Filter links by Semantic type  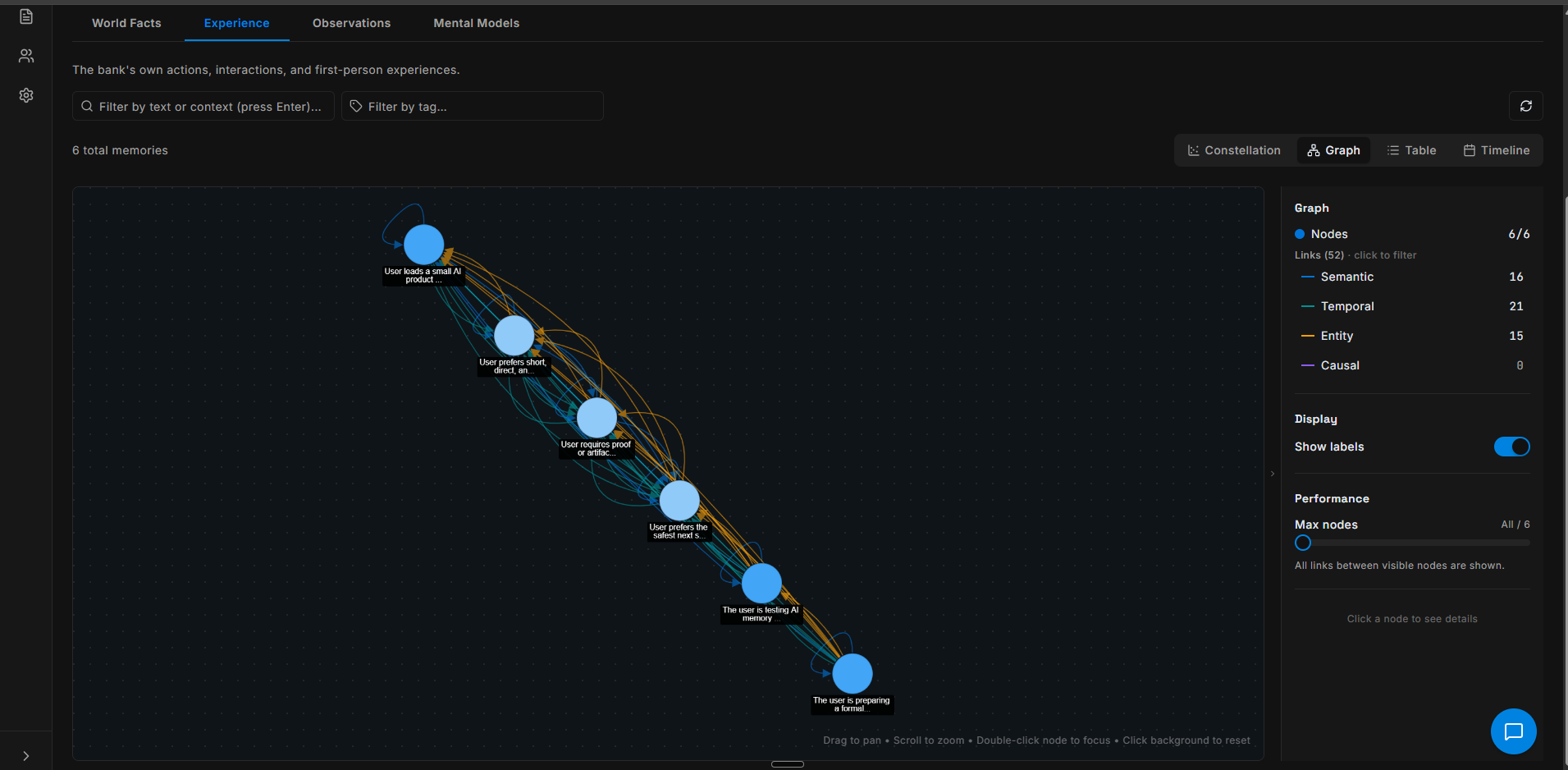[1412, 277]
